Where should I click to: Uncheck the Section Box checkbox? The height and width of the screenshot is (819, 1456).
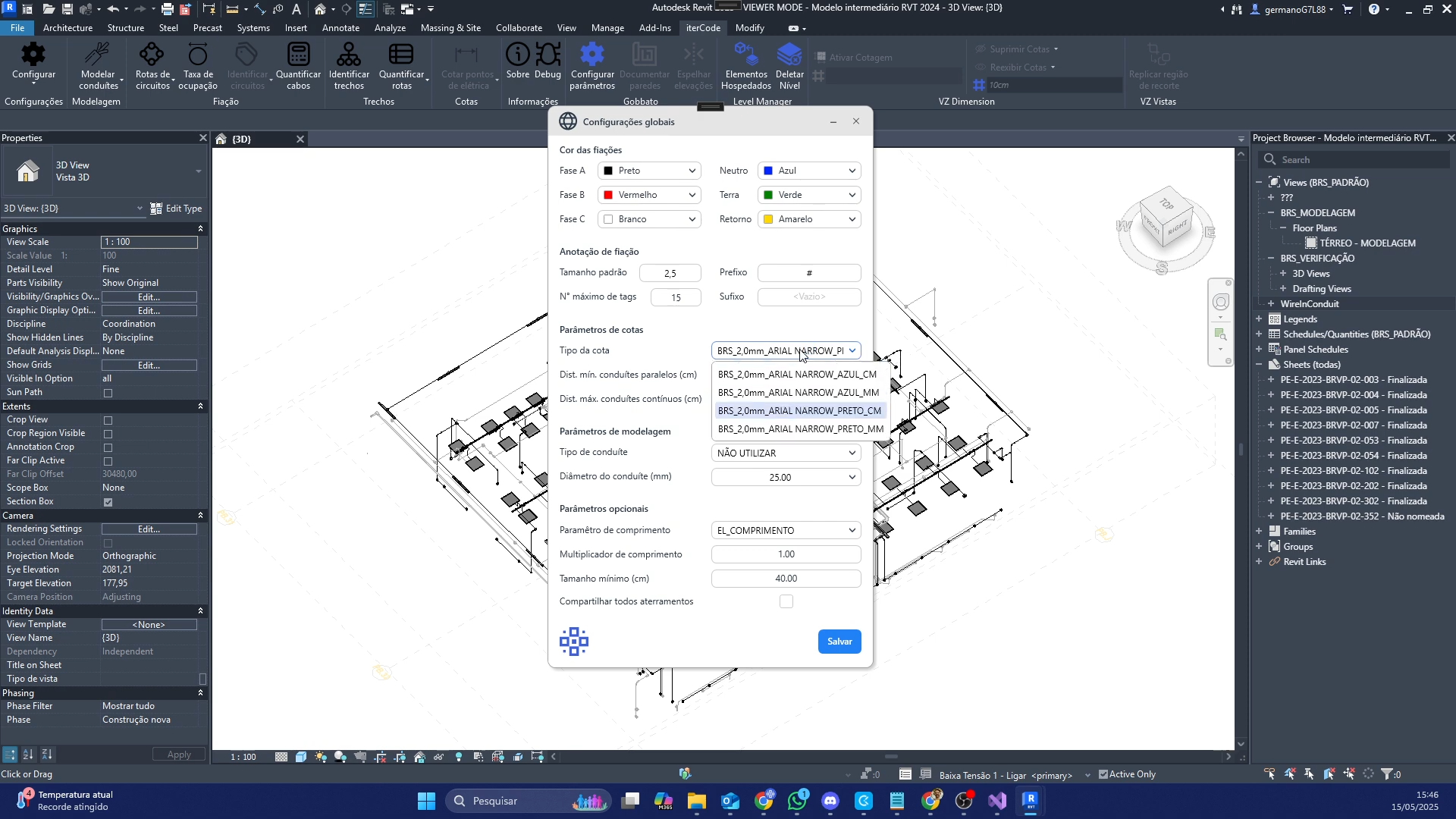coord(108,502)
